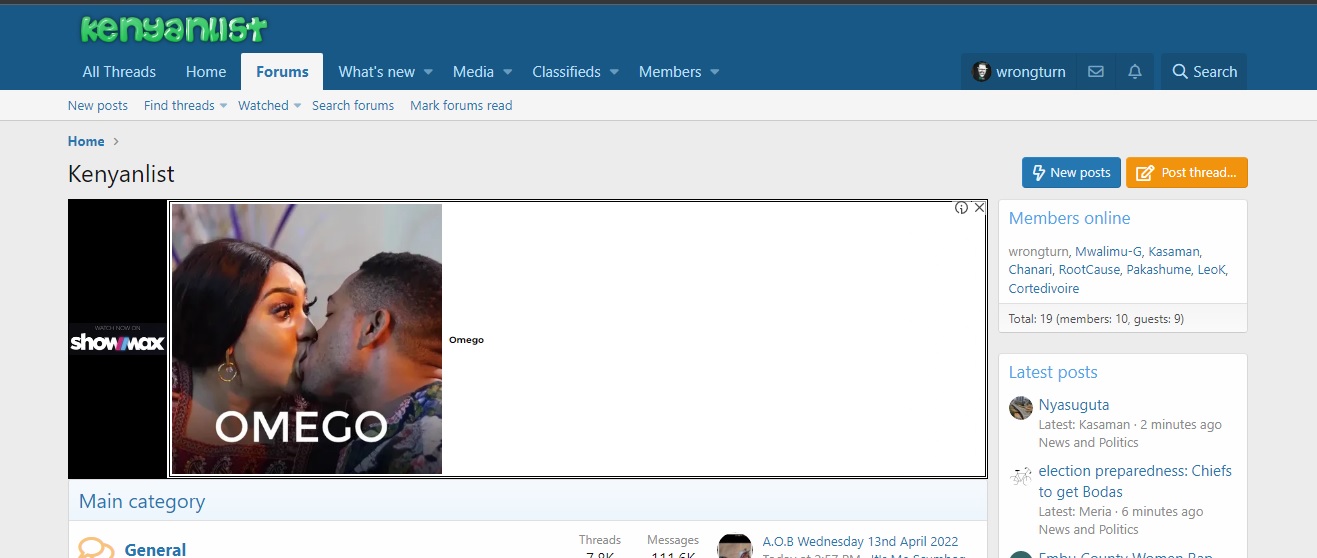The image size is (1317, 558).
Task: Select the Forums tab
Action: pos(282,72)
